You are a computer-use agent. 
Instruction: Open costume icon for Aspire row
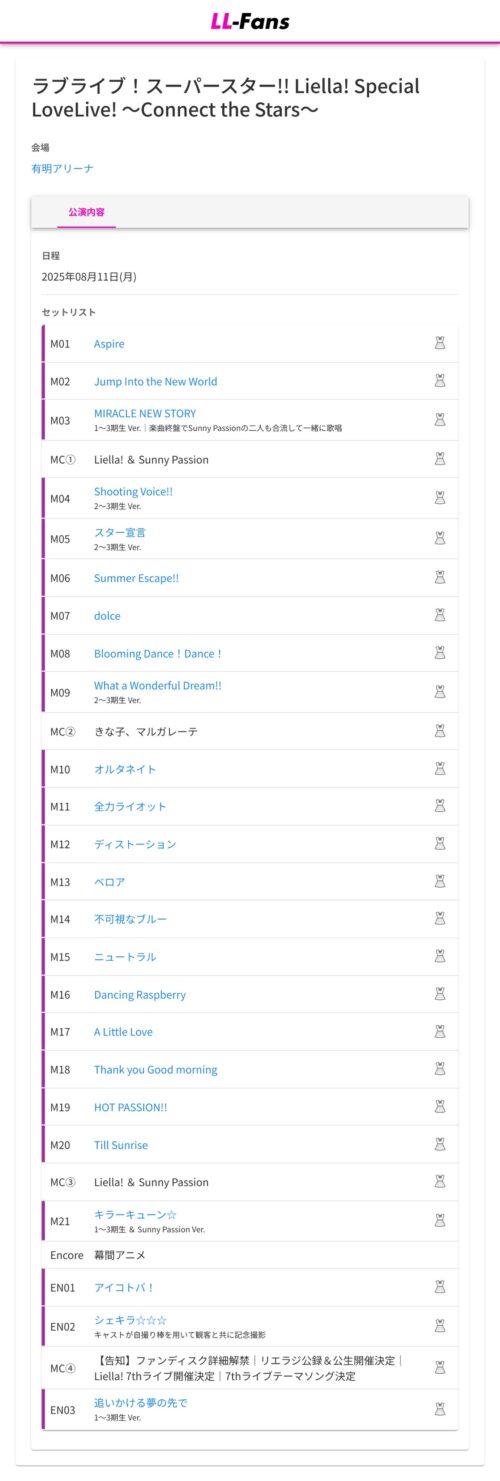point(439,343)
